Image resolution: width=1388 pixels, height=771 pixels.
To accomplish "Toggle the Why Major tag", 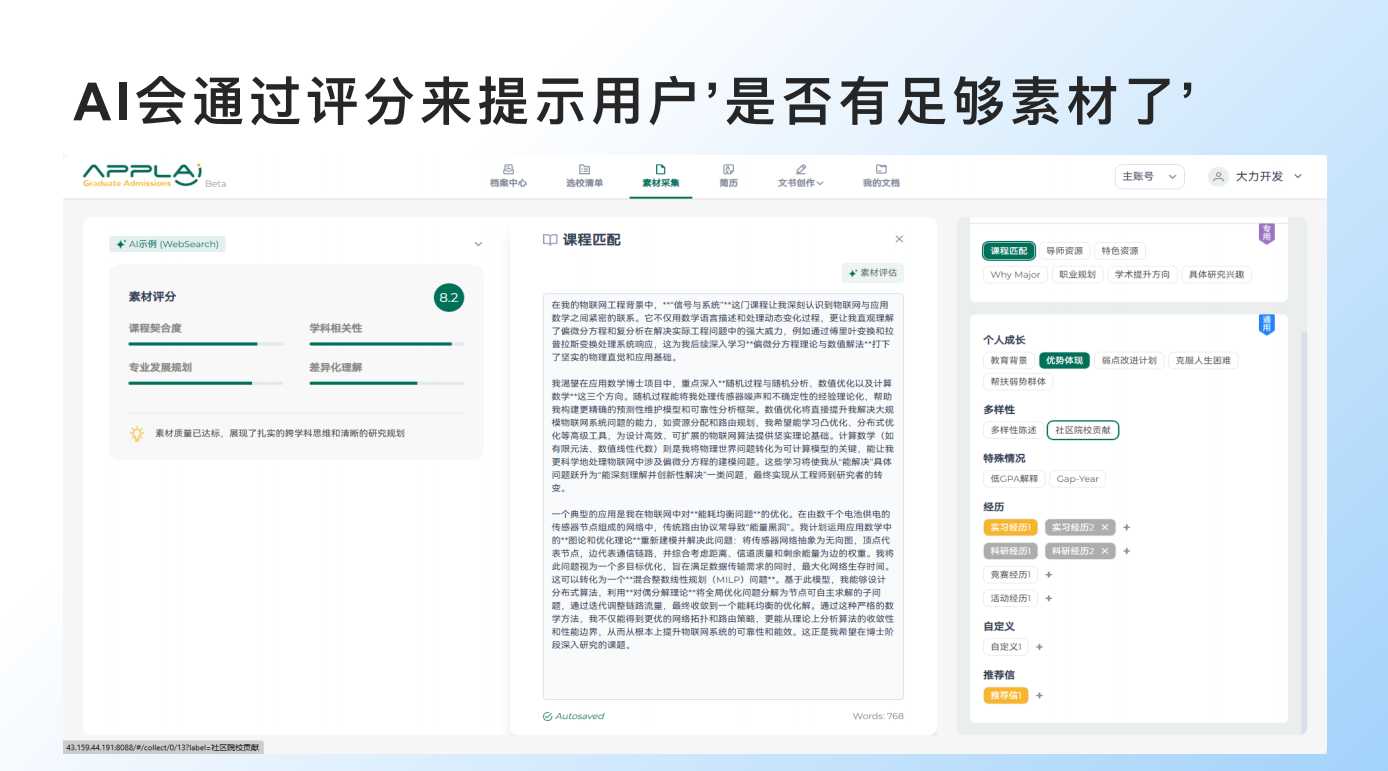I will (1014, 275).
